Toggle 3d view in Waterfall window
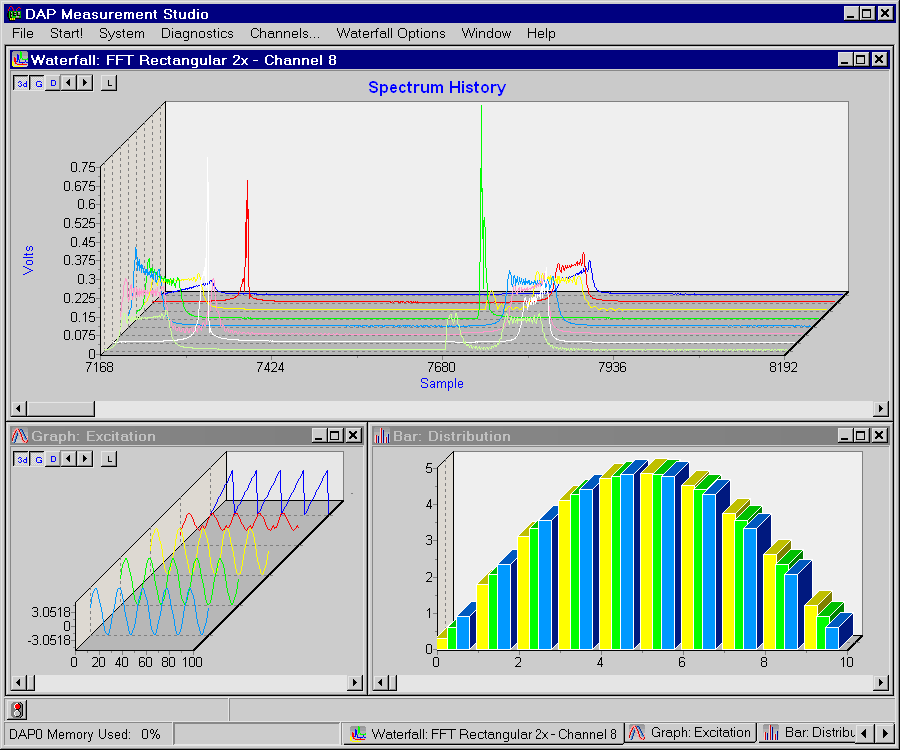The image size is (900, 750). click(21, 83)
